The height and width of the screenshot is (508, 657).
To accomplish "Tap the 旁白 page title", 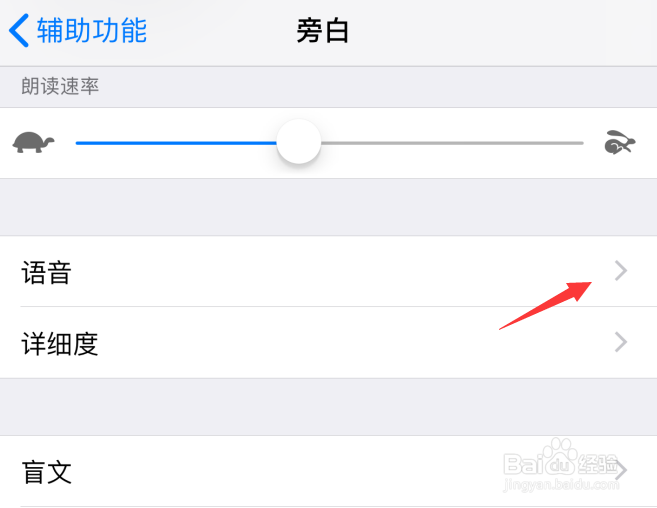I will coord(323,31).
